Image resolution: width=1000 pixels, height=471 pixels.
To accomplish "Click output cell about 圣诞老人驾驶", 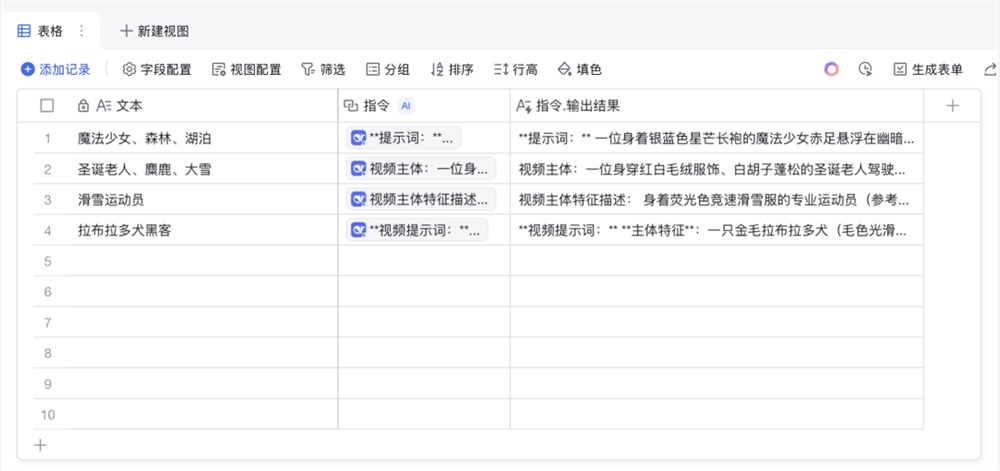I will click(x=717, y=169).
